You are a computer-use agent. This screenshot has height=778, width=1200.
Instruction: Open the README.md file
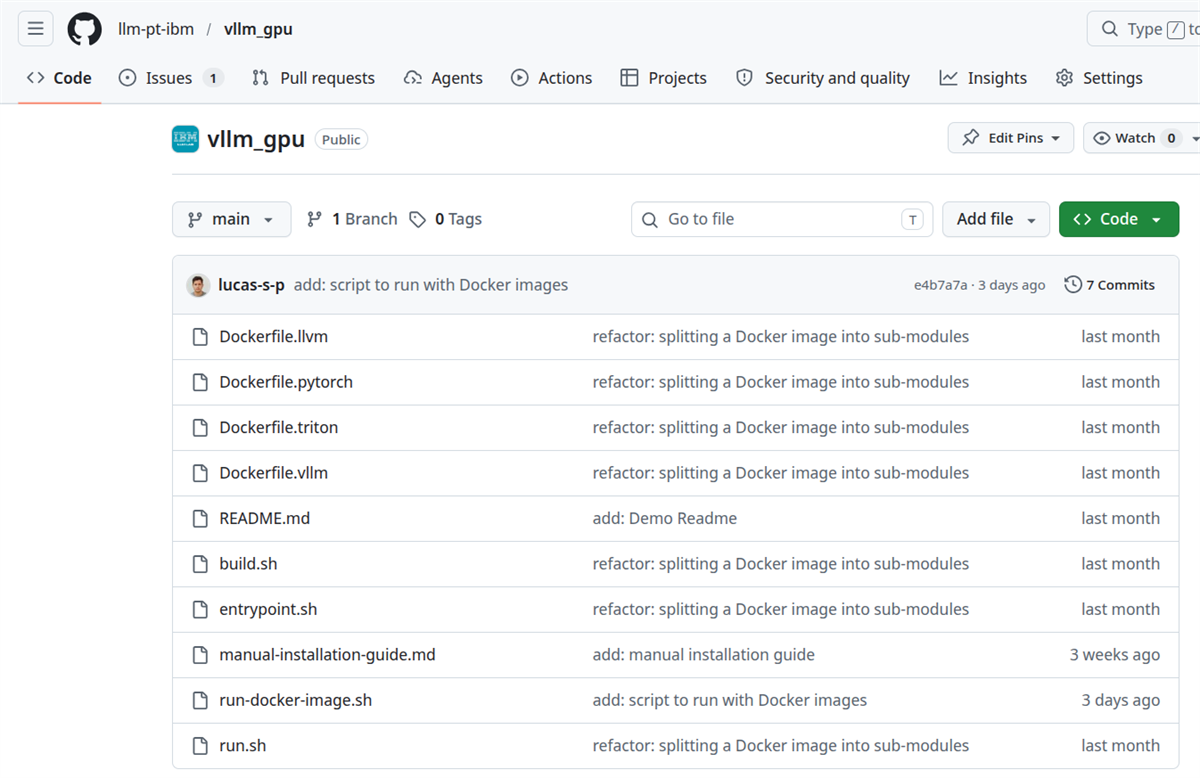265,519
